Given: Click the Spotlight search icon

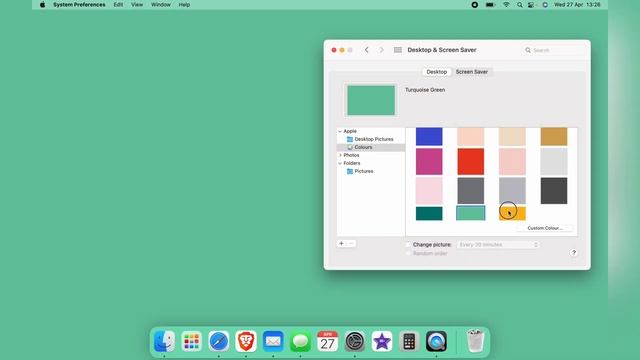Looking at the screenshot, I should 519,5.
